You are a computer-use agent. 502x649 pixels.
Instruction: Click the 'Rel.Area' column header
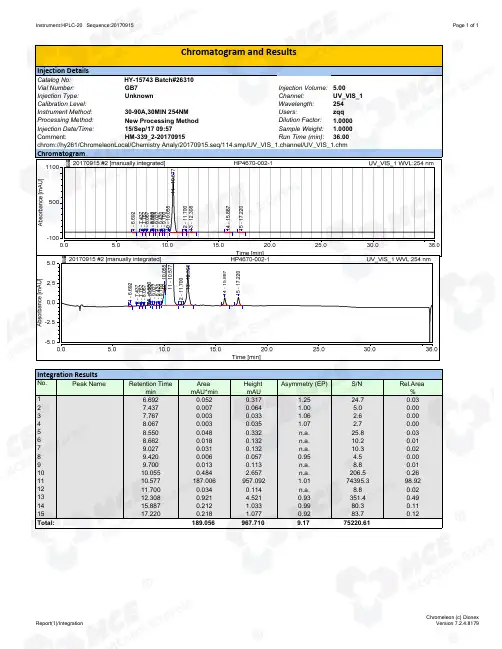[x=412, y=384]
